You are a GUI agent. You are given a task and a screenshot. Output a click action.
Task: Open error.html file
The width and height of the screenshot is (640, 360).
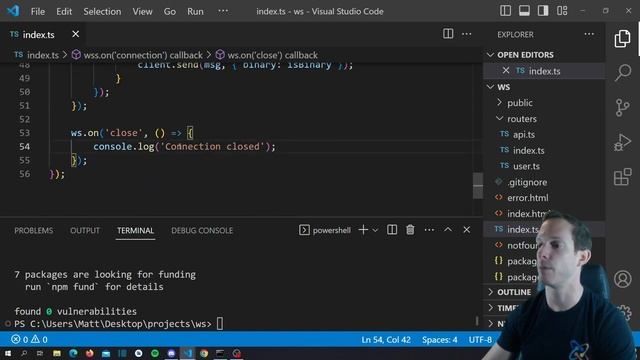pos(528,198)
